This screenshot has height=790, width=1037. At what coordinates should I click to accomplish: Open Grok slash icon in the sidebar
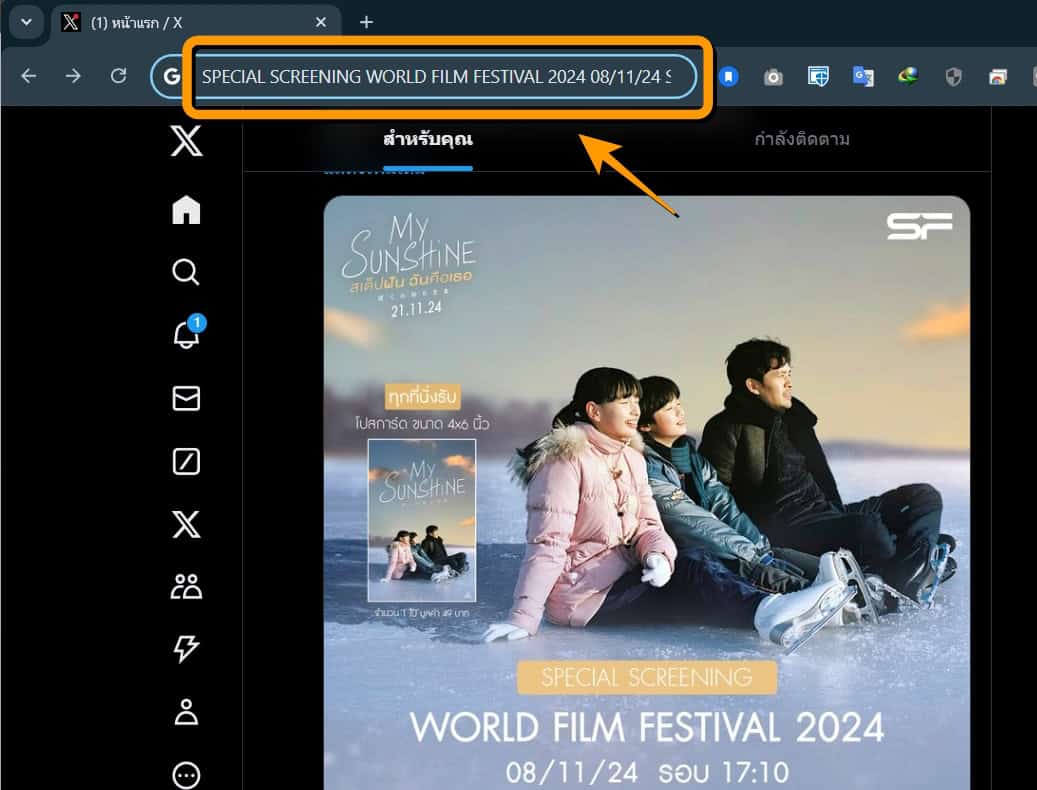pyautogui.click(x=186, y=461)
